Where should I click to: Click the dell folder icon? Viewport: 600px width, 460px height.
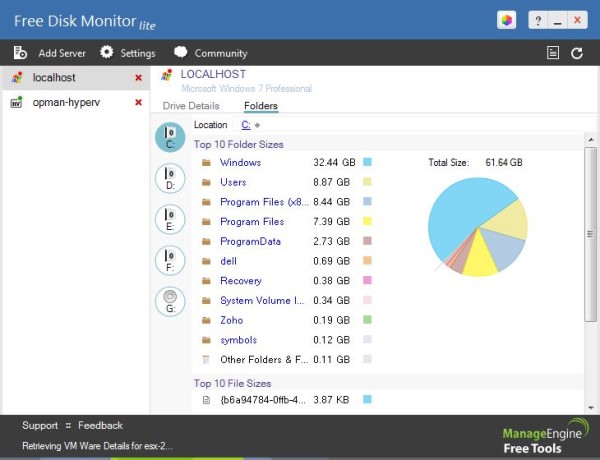click(206, 261)
